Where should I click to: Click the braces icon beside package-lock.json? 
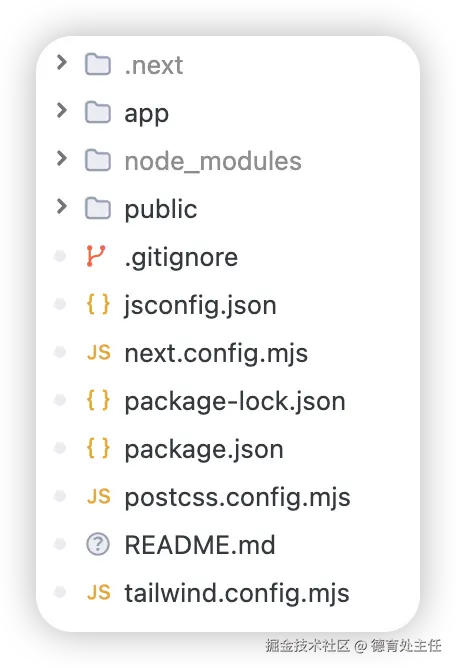pos(98,401)
